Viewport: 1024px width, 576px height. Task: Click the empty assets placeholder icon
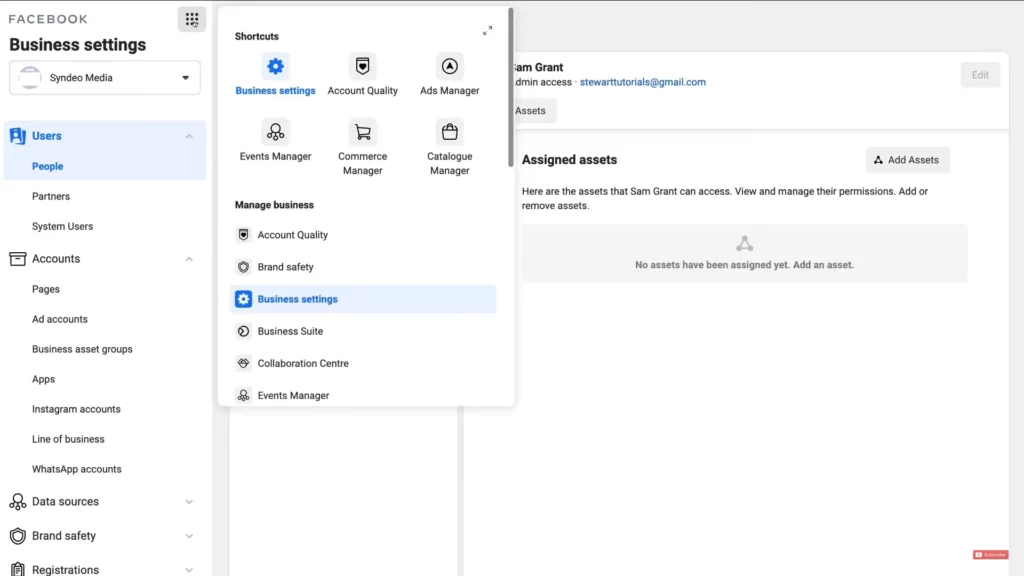(744, 244)
